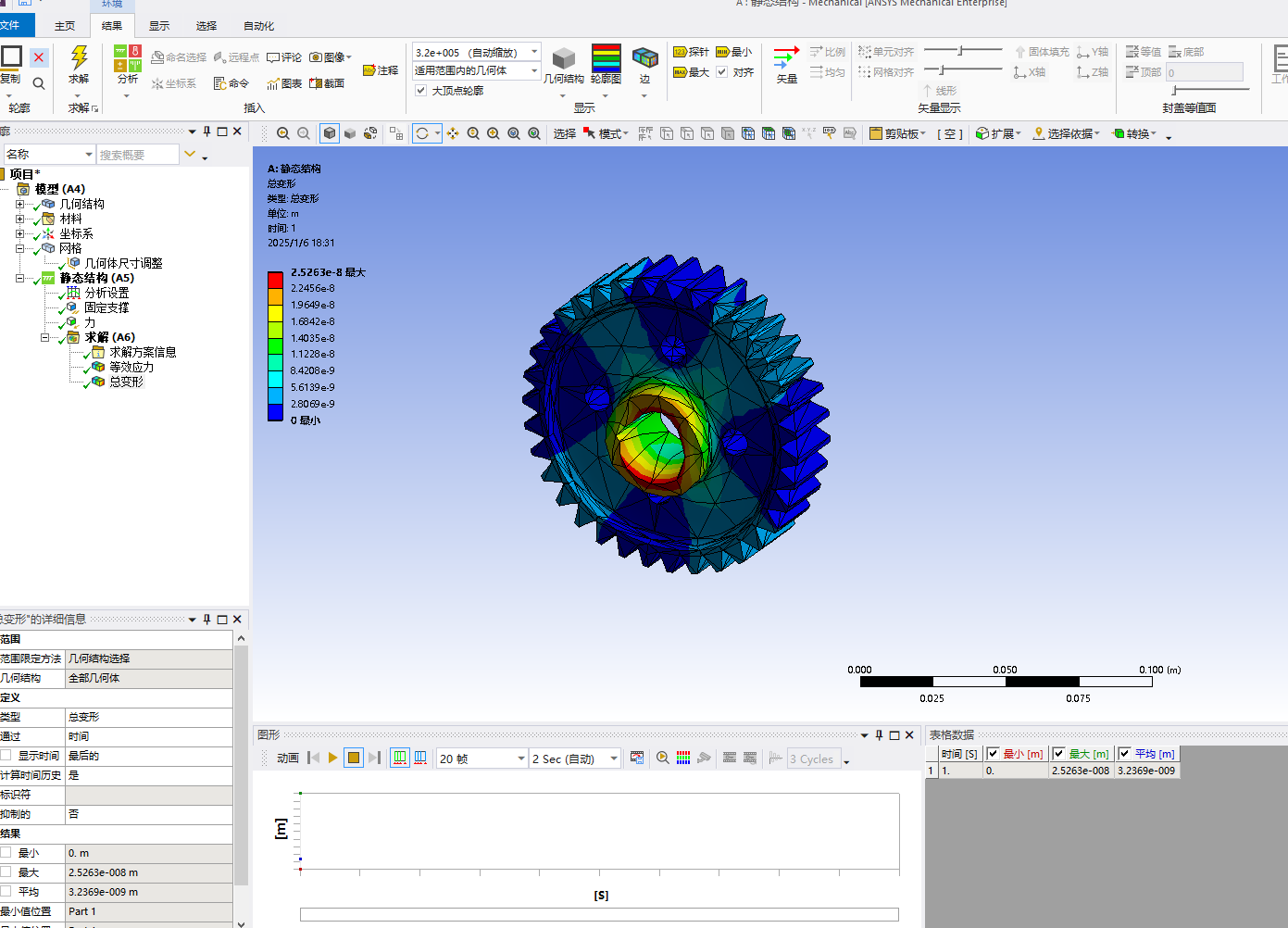Open the 分析 (Analysis) tool icon
This screenshot has width=1288, height=928.
[x=128, y=57]
